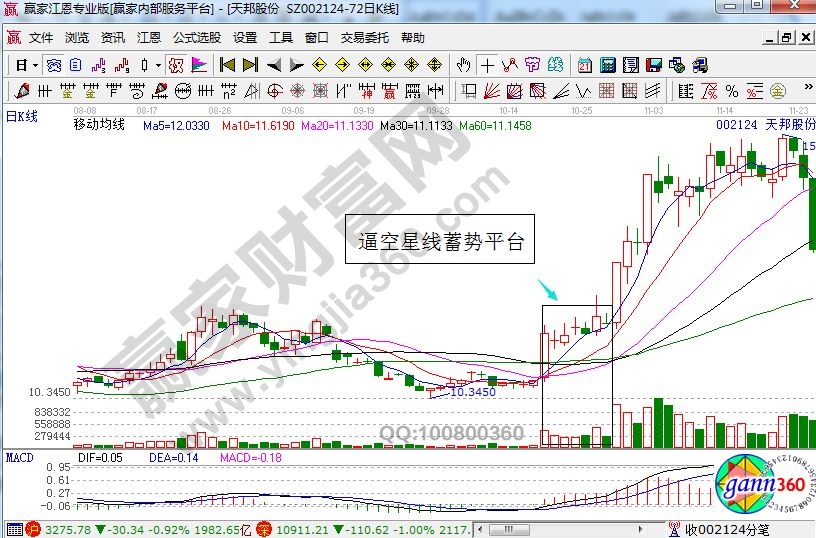
Task: Expand the 日 period dropdown arrow
Action: (x=35, y=65)
